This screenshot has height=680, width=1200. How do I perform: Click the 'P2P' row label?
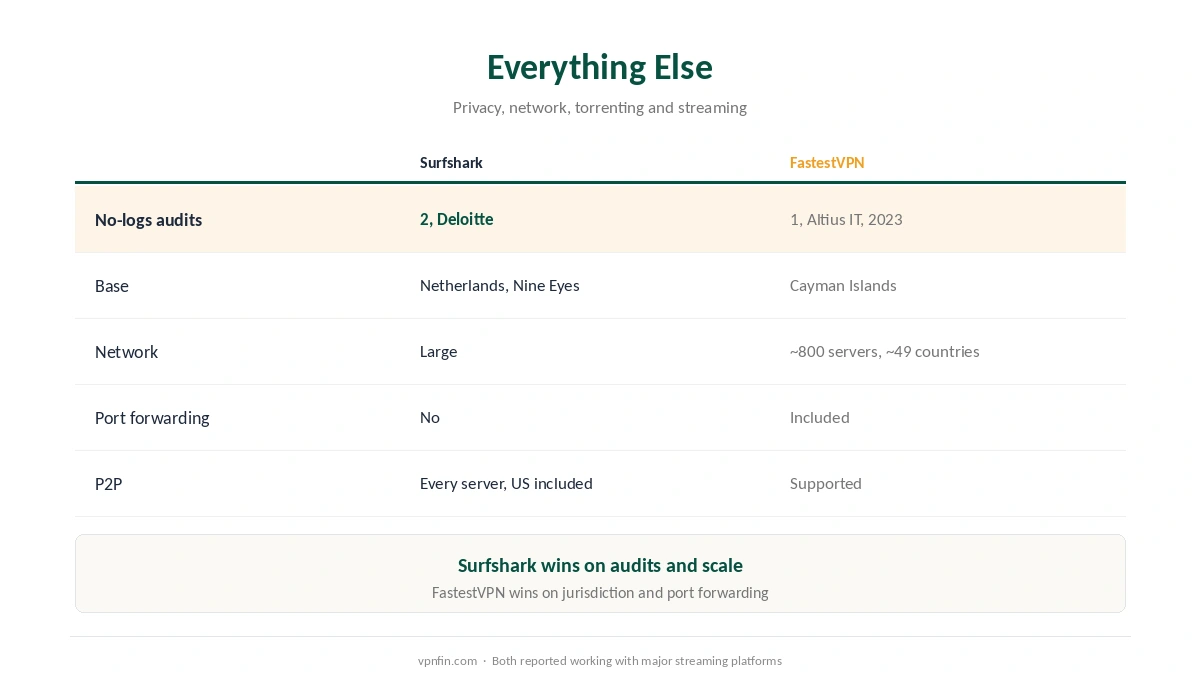108,484
